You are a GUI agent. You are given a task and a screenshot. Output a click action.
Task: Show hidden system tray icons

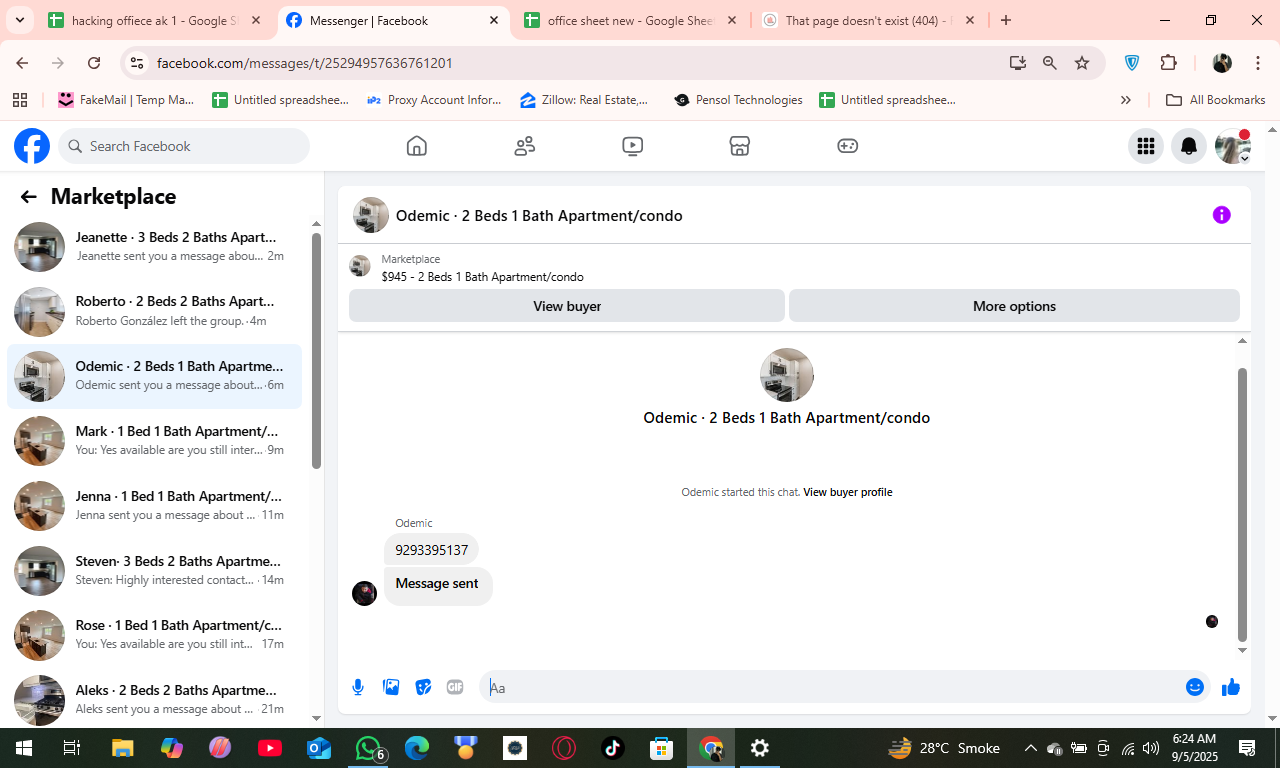pyautogui.click(x=1030, y=748)
